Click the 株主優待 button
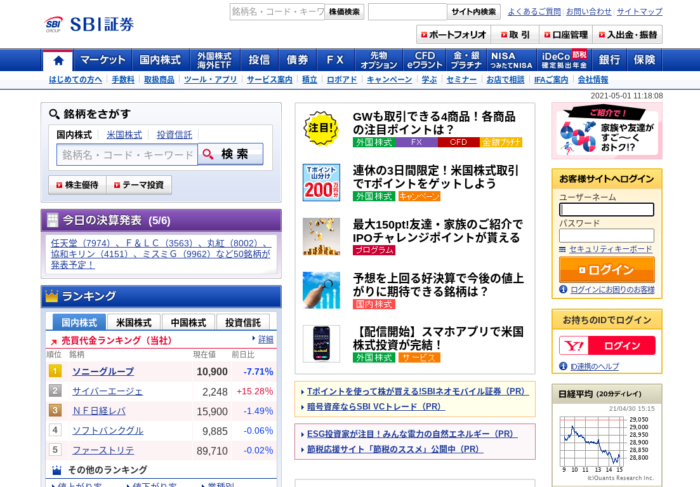The height and width of the screenshot is (487, 700). pos(77,185)
